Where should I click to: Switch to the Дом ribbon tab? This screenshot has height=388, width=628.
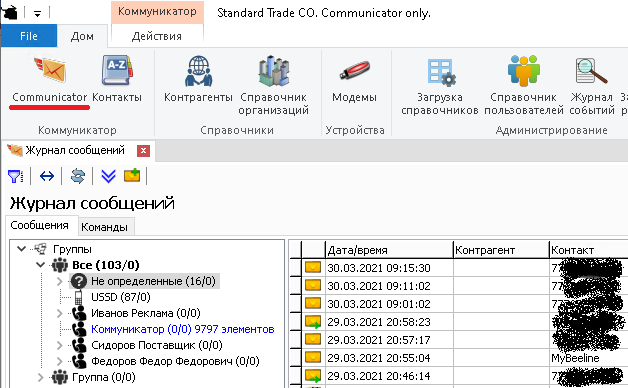pyautogui.click(x=82, y=36)
